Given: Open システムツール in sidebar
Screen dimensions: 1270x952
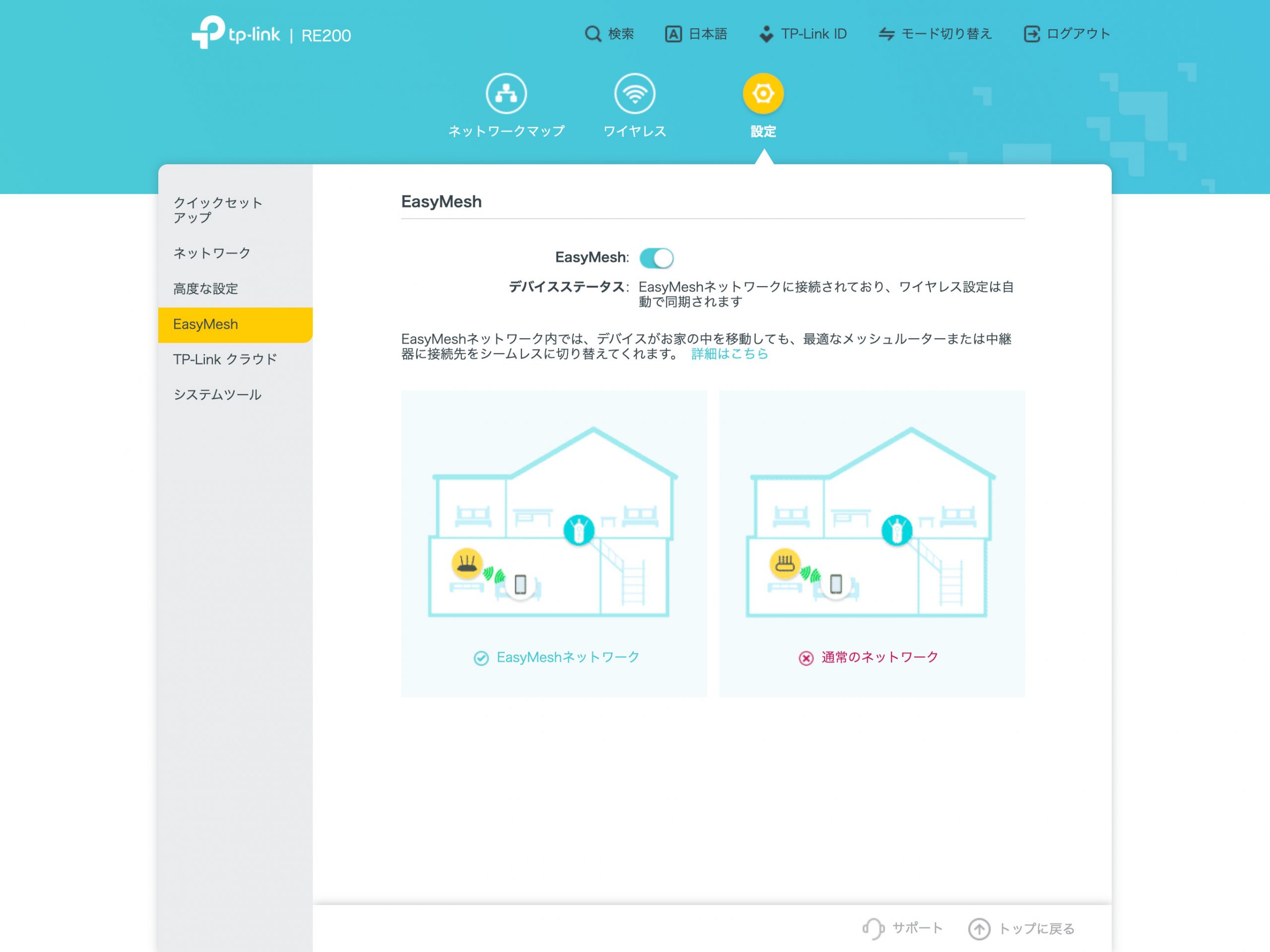Looking at the screenshot, I should (236, 395).
